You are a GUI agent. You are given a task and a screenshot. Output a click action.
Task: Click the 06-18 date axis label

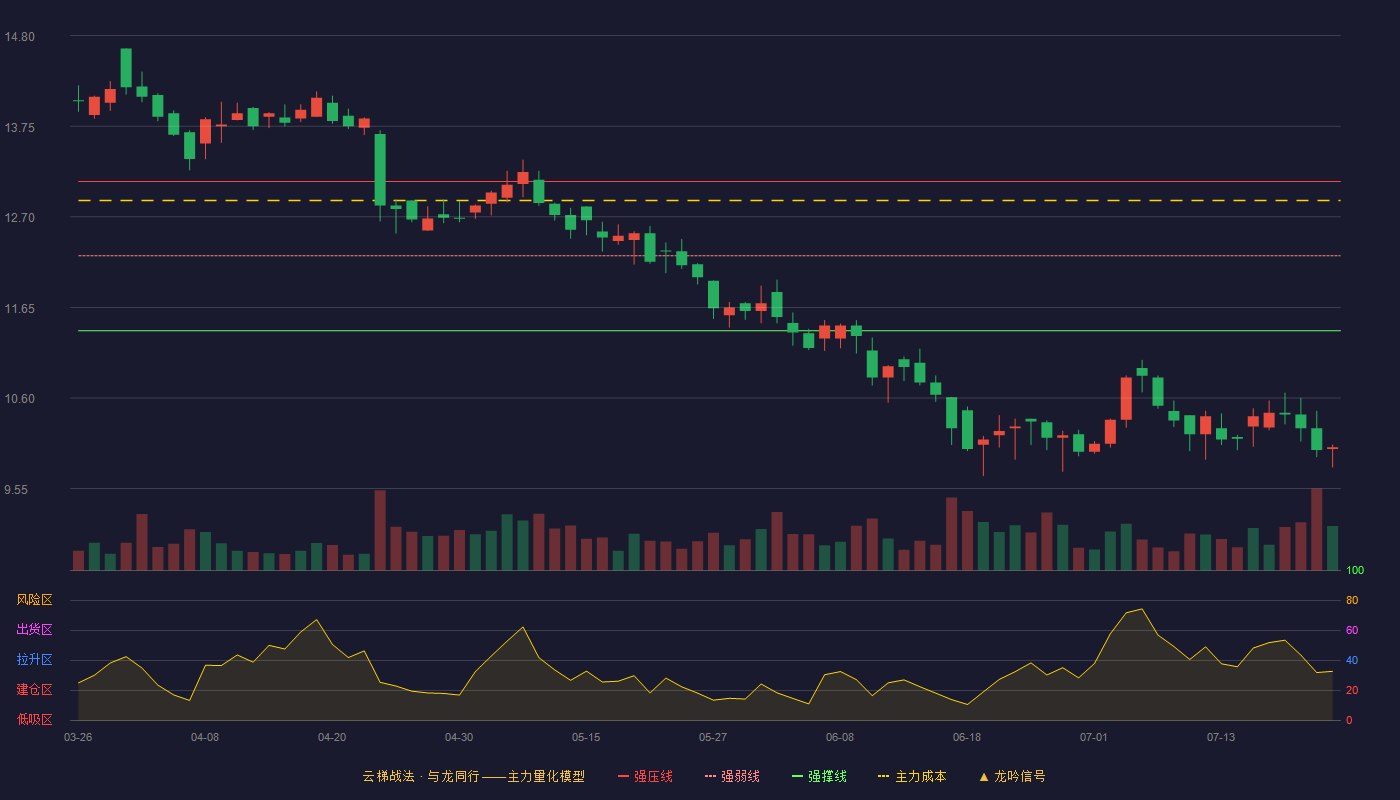[x=967, y=737]
